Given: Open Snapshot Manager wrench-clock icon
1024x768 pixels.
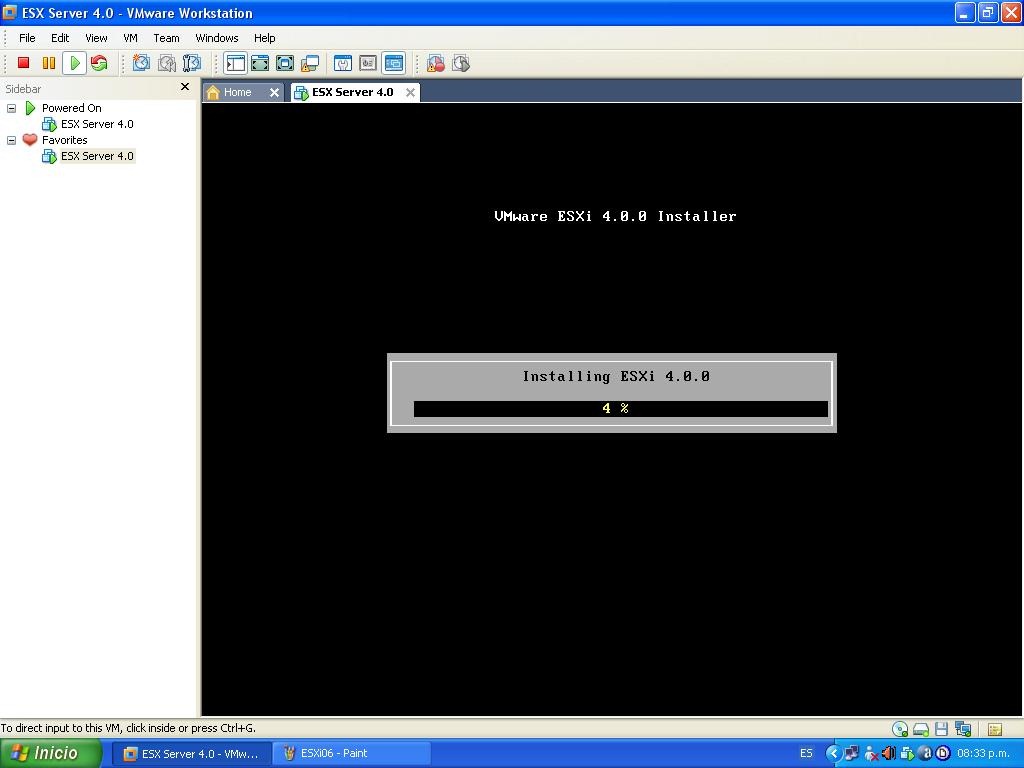Looking at the screenshot, I should tap(191, 63).
